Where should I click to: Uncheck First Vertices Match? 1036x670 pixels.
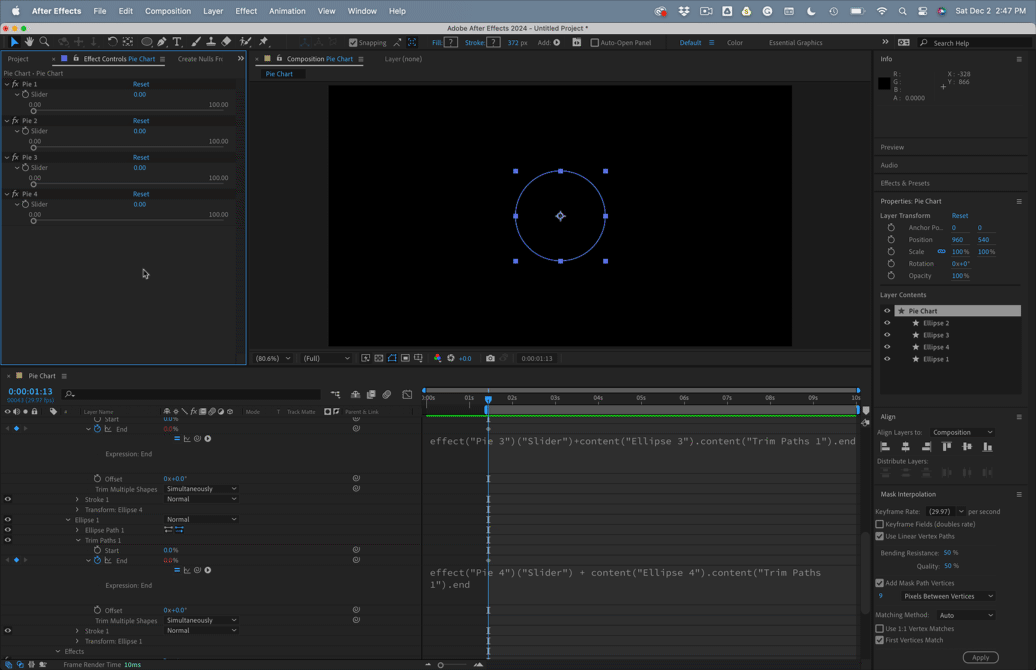tap(879, 640)
